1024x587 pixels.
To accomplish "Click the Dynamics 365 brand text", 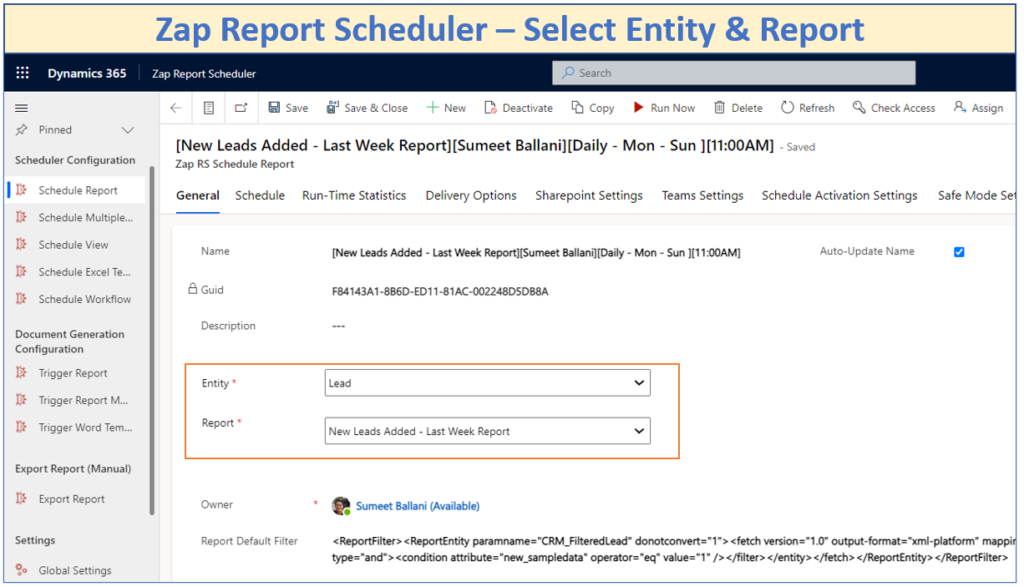I will click(x=87, y=73).
